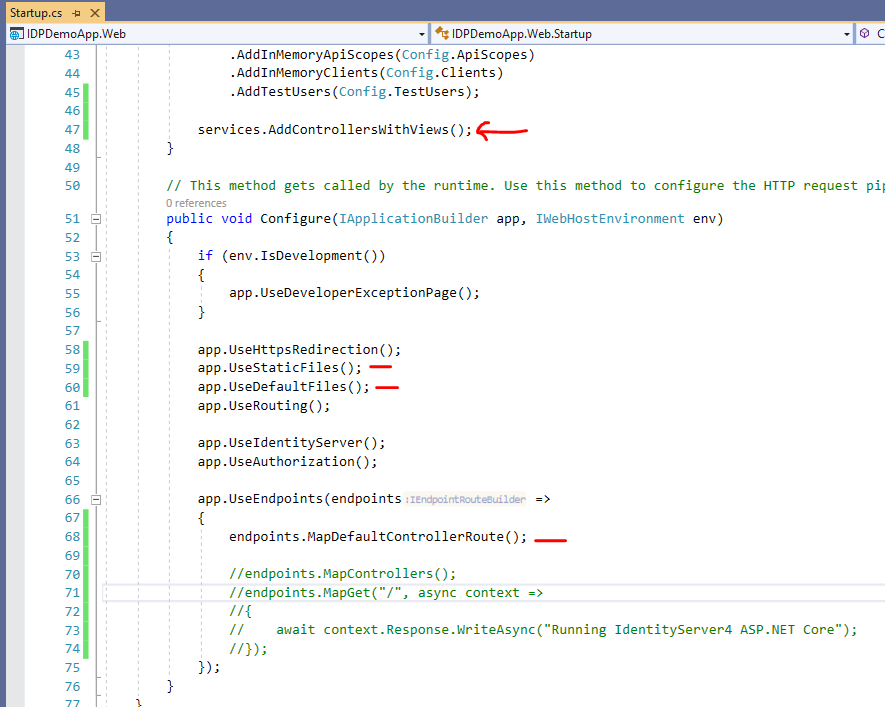This screenshot has width=885, height=707.
Task: Click 'app.UseDeveloperExceptionPage();' statement
Action: tap(354, 293)
